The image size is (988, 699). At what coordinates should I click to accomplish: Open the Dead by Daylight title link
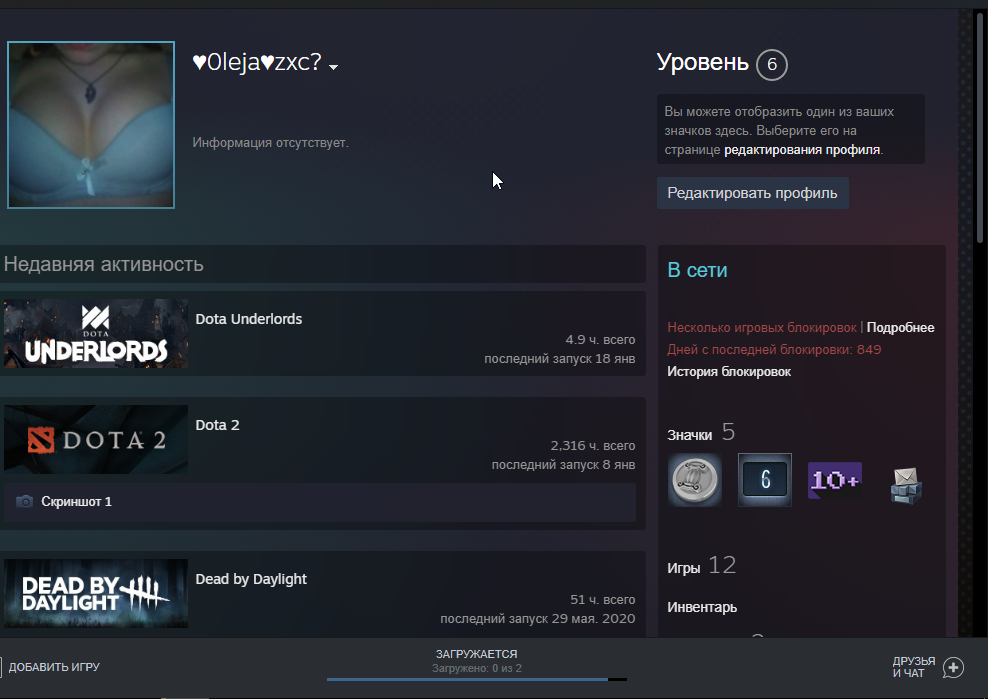coord(251,579)
